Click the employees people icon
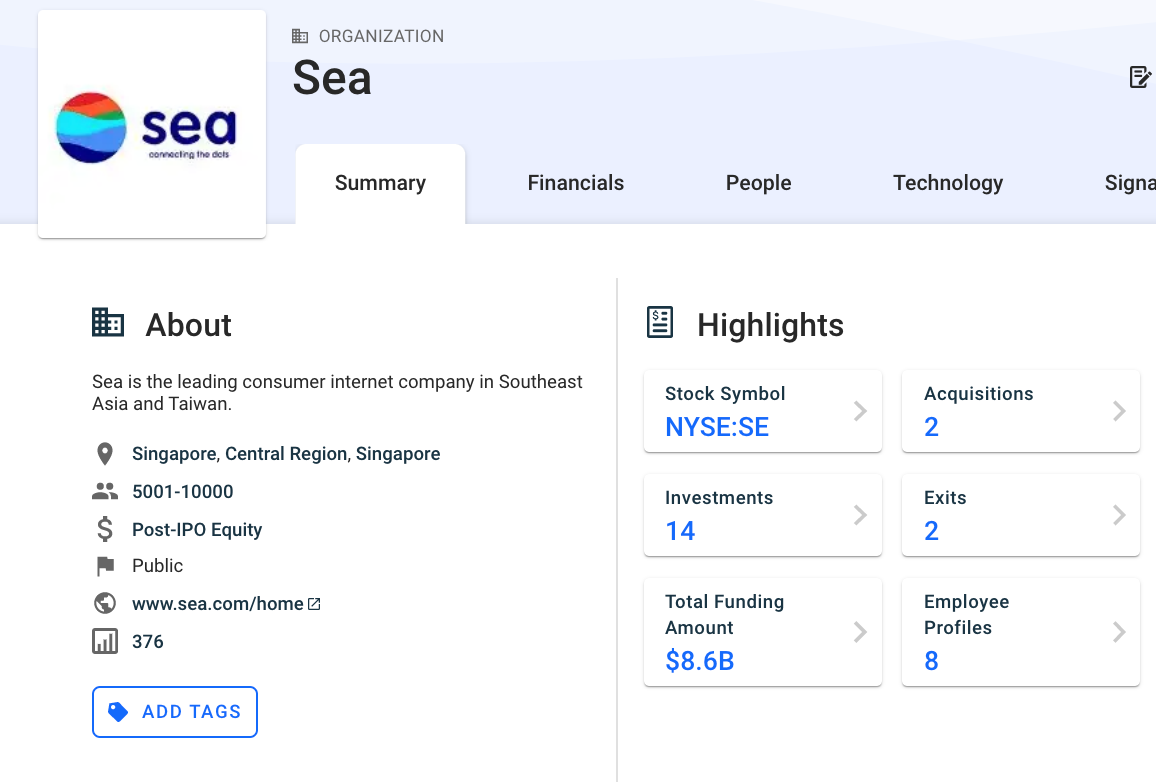The image size is (1156, 782). coord(105,491)
